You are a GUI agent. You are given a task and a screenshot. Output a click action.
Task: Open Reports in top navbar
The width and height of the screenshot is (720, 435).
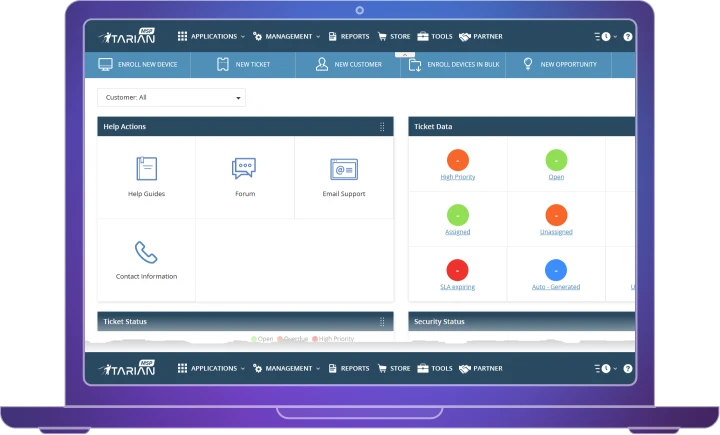click(x=349, y=36)
